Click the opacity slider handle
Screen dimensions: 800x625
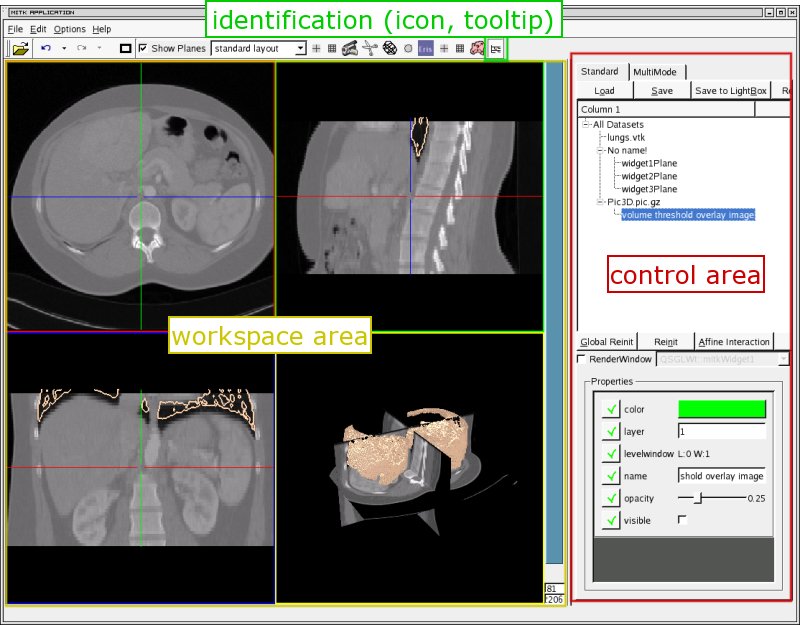(x=700, y=498)
